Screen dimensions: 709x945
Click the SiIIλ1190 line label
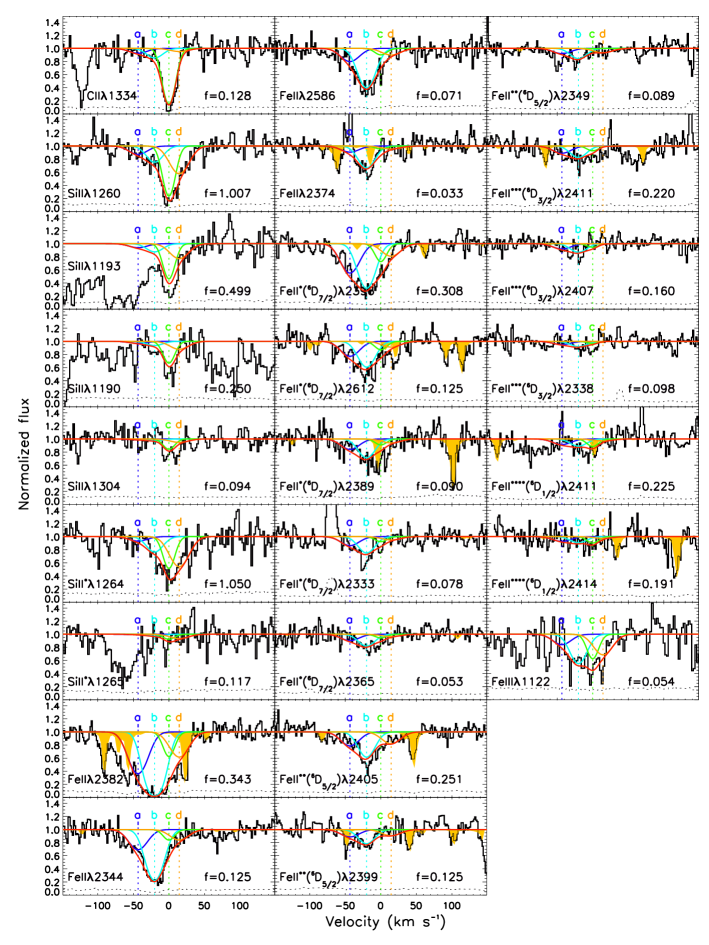coord(94,389)
